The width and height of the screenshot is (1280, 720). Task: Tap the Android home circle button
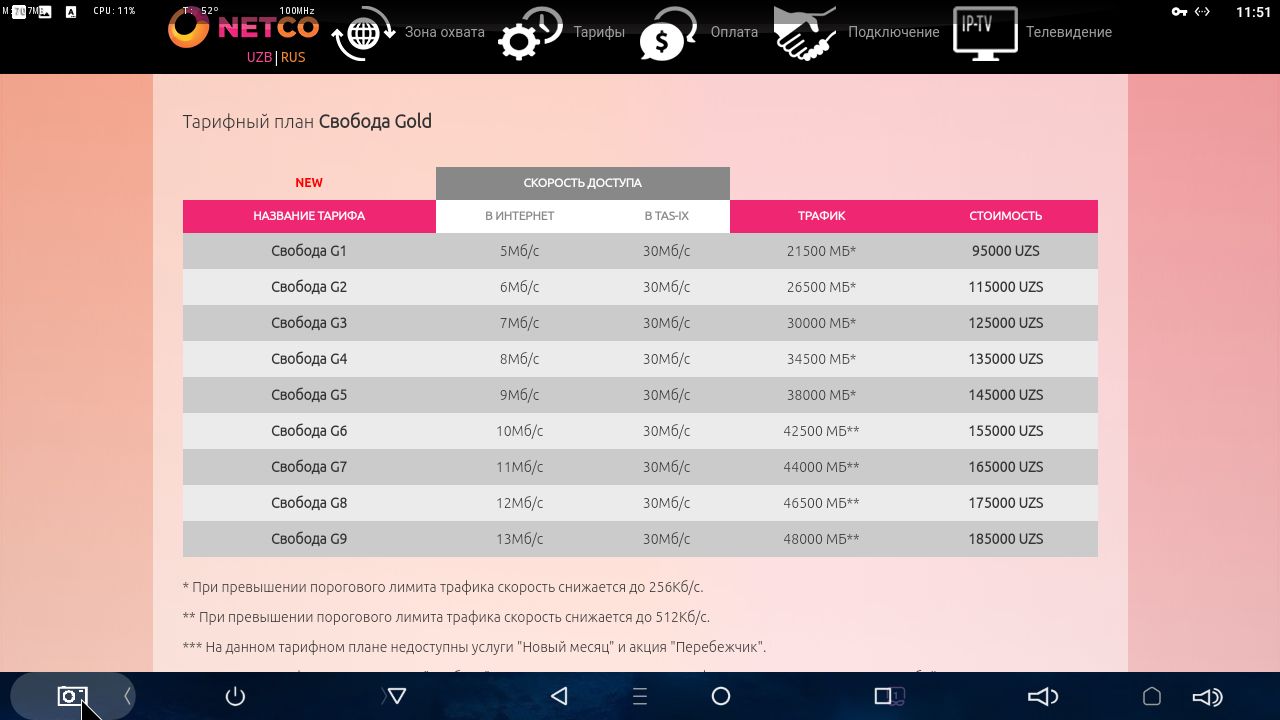[720, 696]
